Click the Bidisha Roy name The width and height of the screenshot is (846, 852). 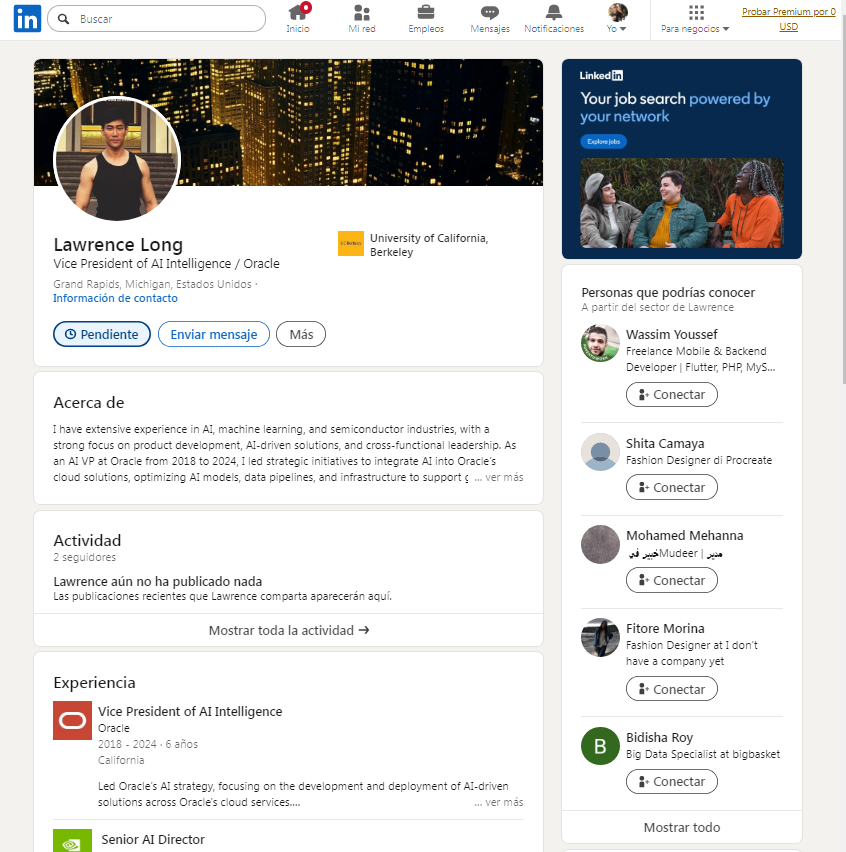[x=660, y=737]
